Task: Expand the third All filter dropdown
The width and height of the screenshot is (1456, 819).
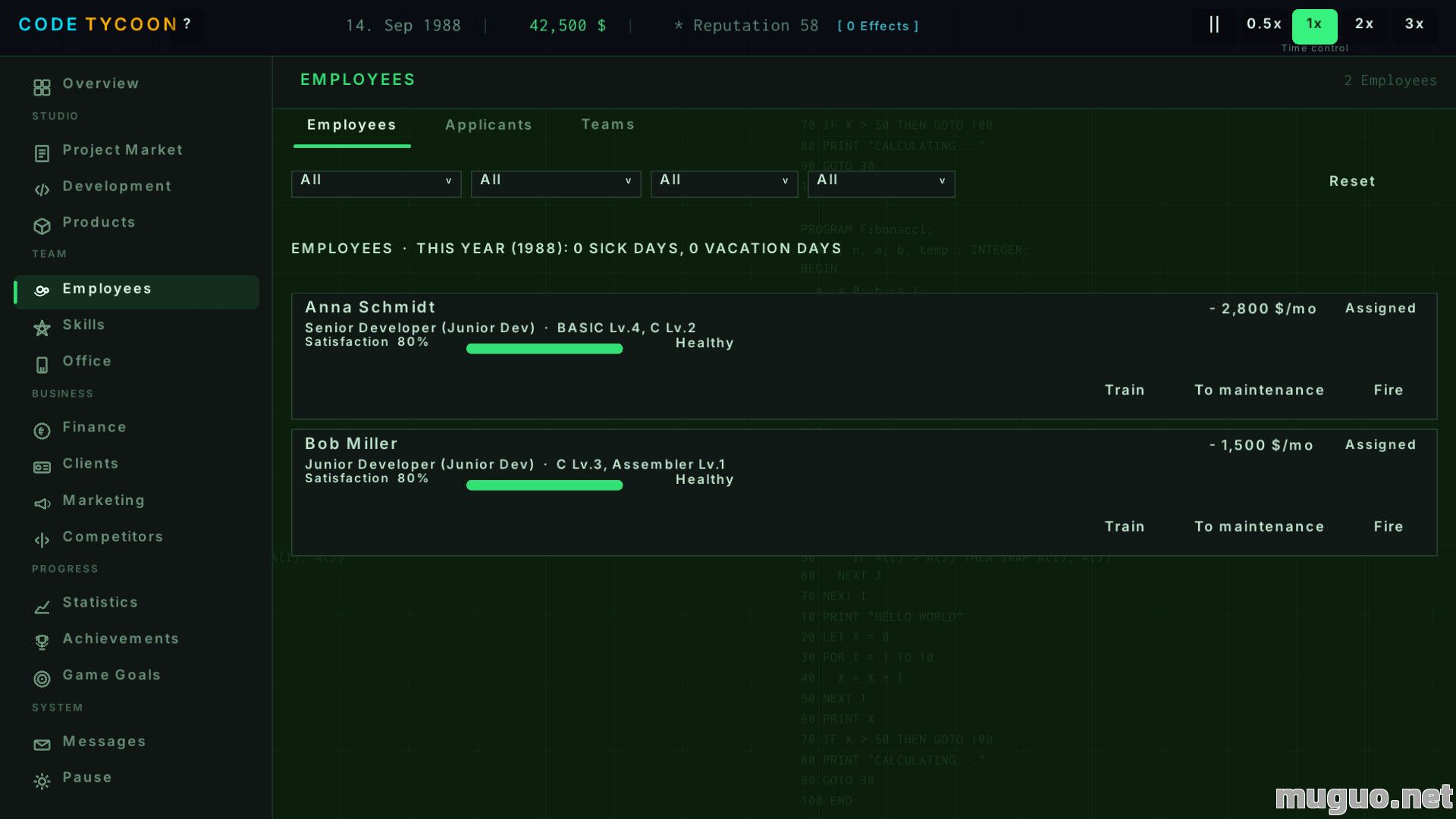Action: (724, 184)
